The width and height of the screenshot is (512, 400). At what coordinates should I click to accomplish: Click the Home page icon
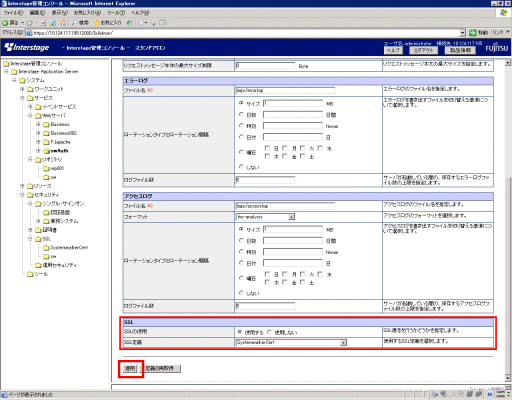63,23
